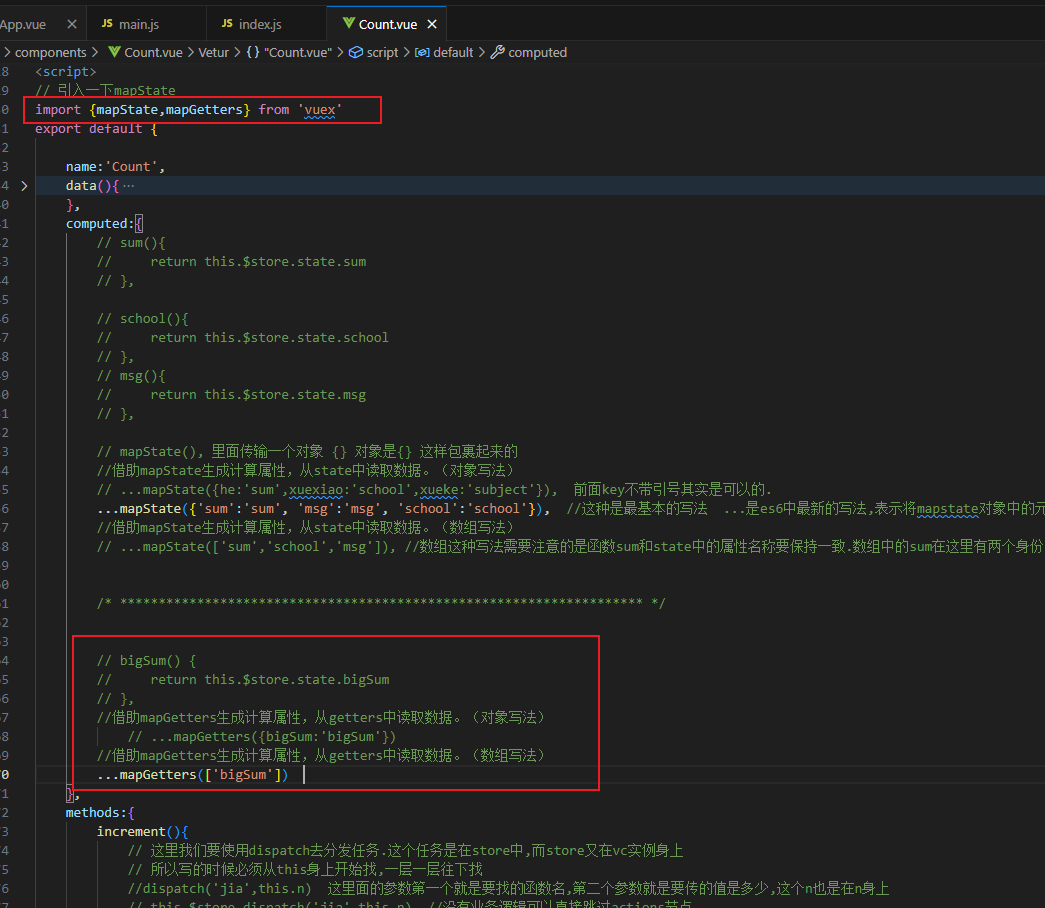
Task: Click the increment(){ method line
Action: click(x=143, y=832)
